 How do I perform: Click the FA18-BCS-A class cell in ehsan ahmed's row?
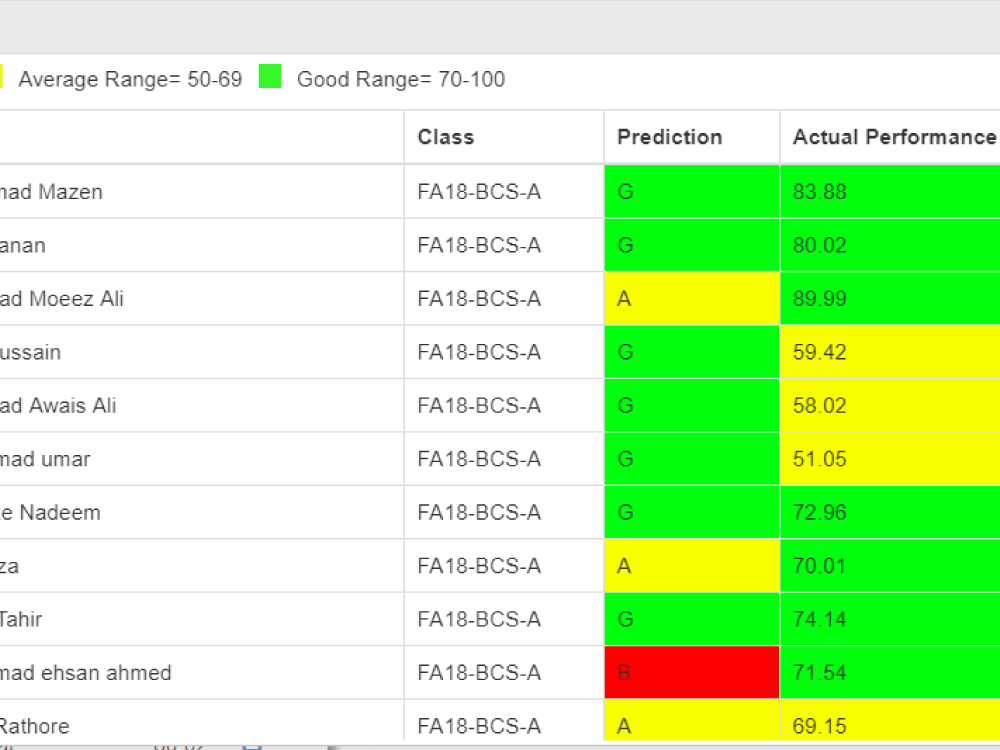(504, 673)
